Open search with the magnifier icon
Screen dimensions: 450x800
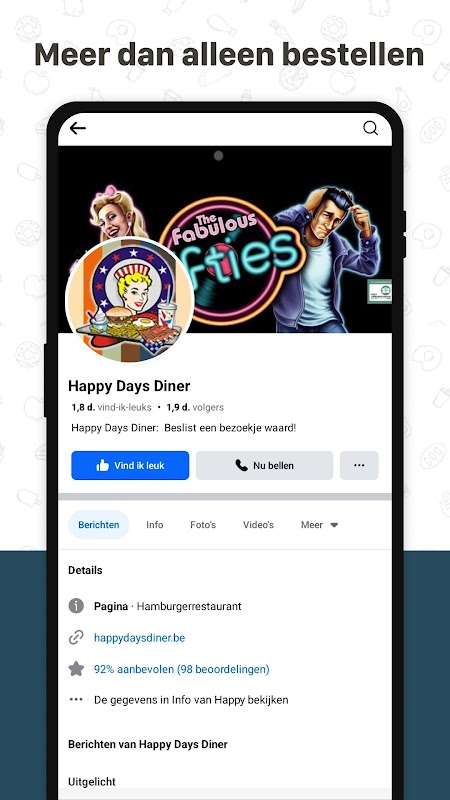pos(370,128)
